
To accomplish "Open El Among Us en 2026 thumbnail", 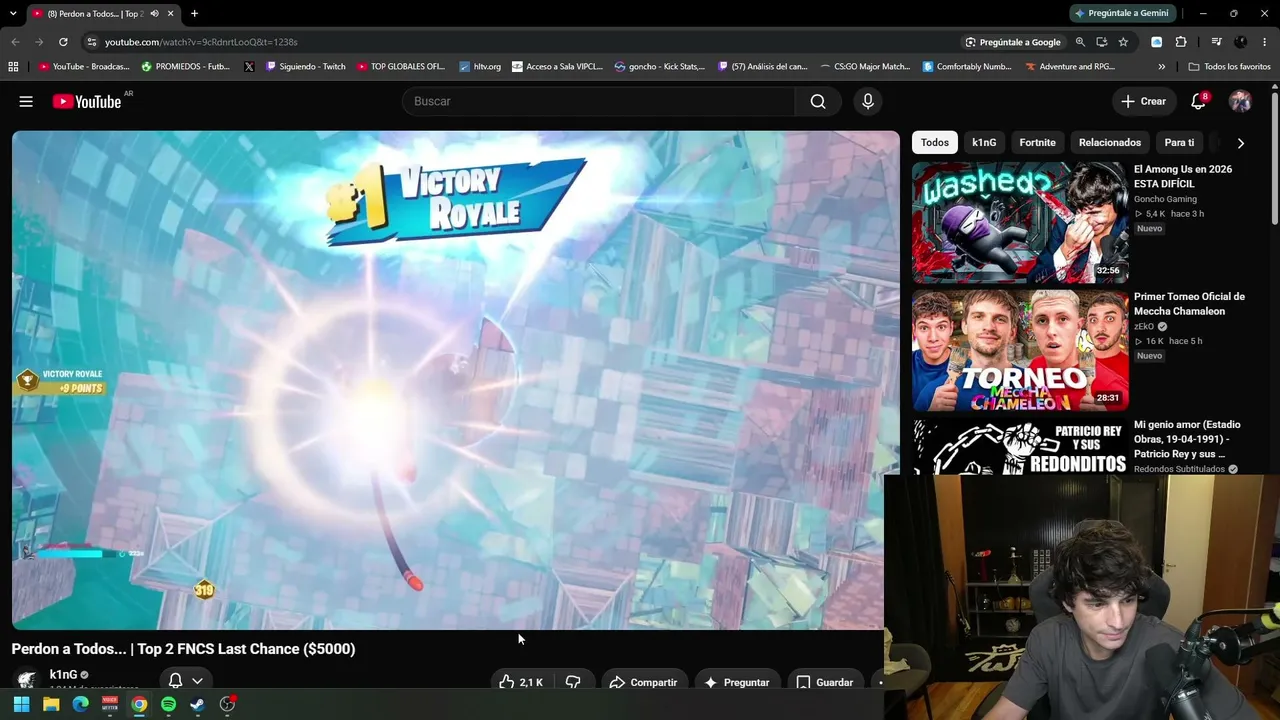I will pyautogui.click(x=1020, y=222).
